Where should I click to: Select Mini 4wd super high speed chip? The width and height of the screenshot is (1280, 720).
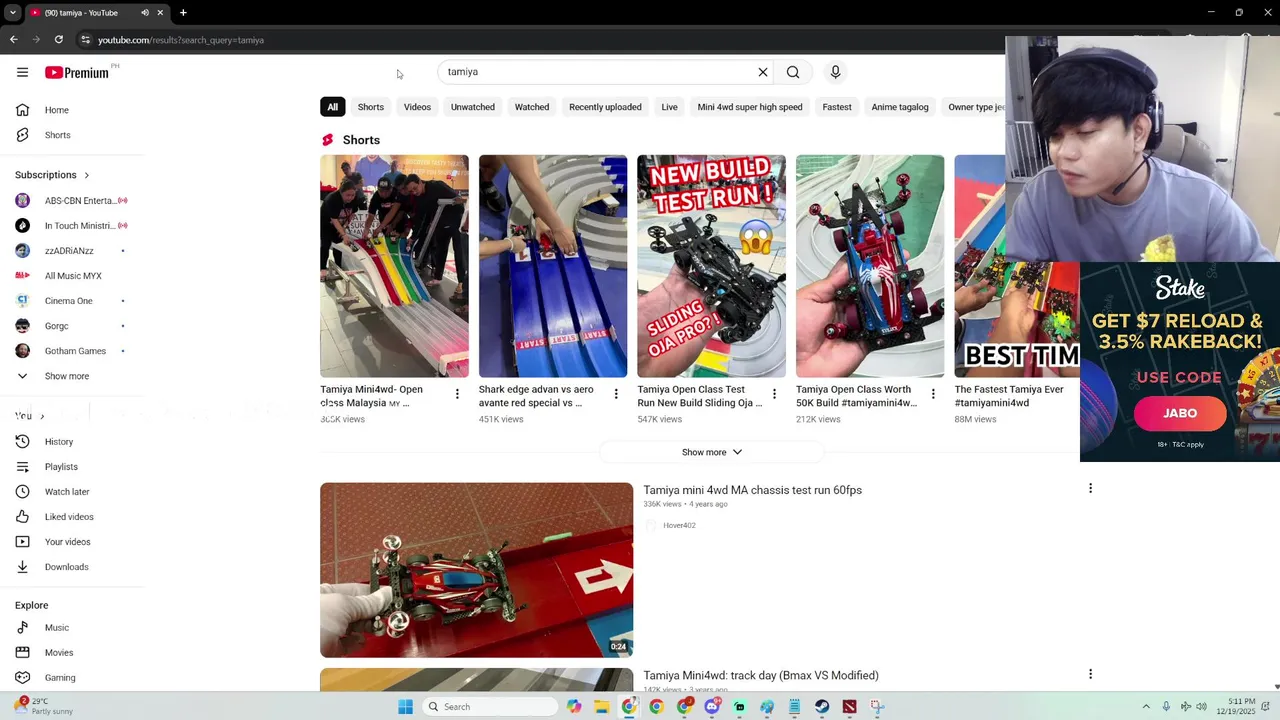[750, 107]
